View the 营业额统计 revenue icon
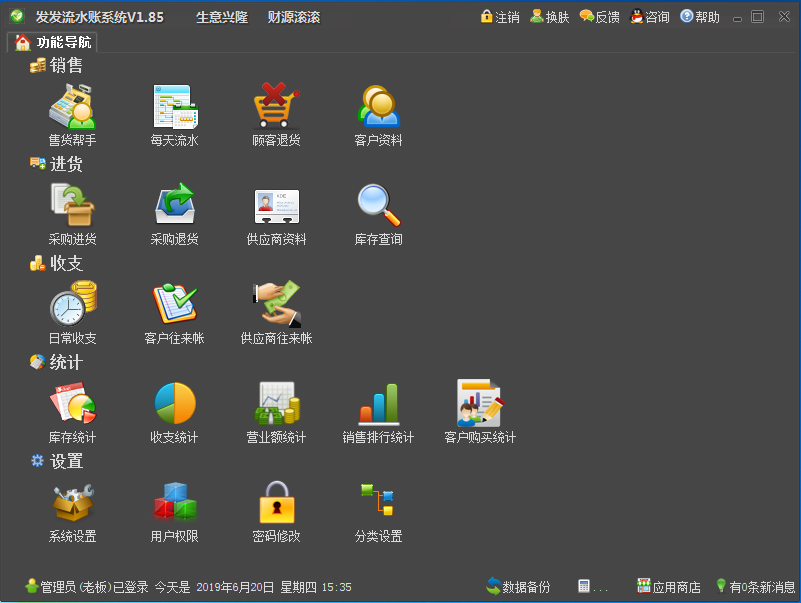 click(x=276, y=403)
